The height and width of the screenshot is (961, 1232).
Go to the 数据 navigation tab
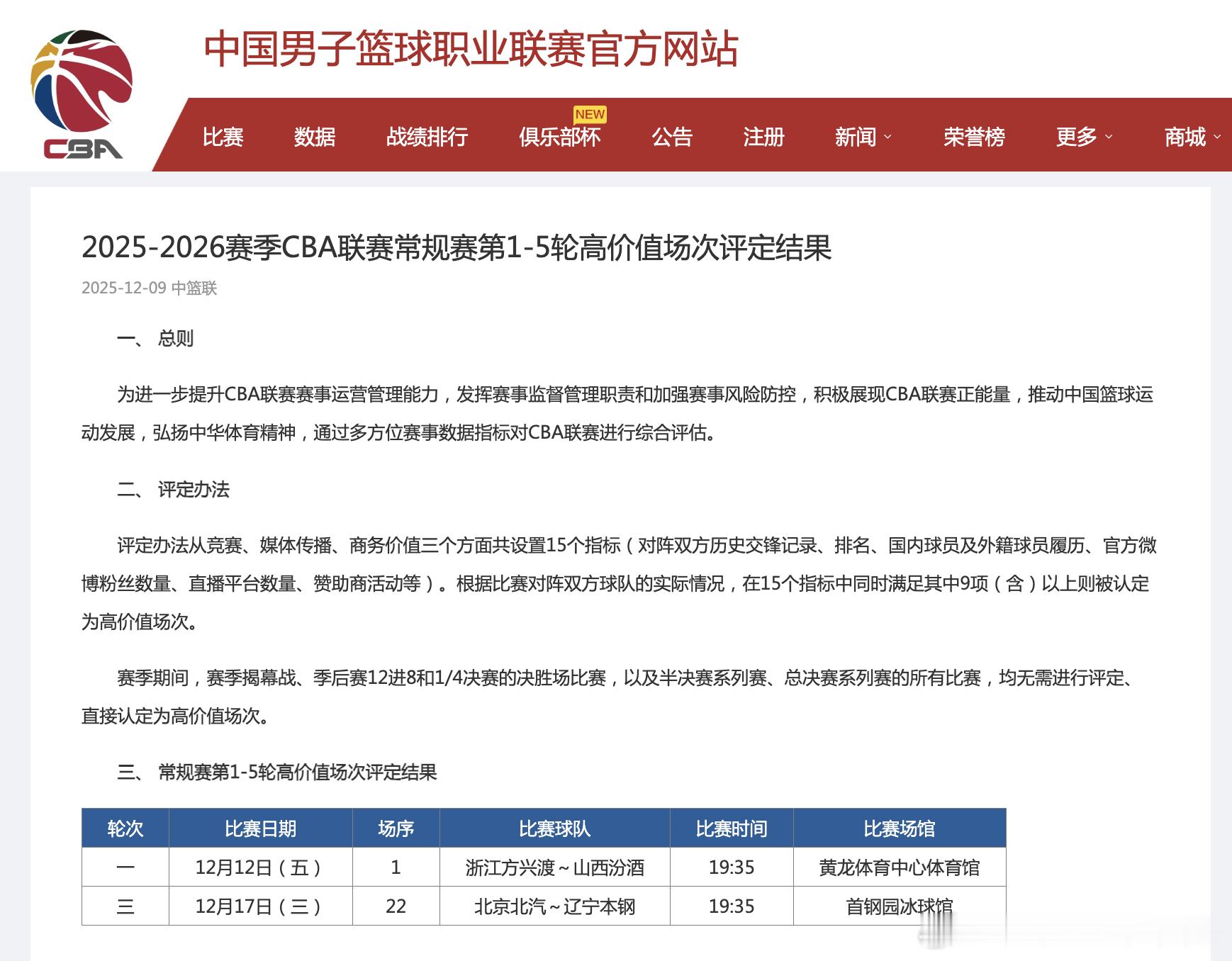[x=315, y=137]
